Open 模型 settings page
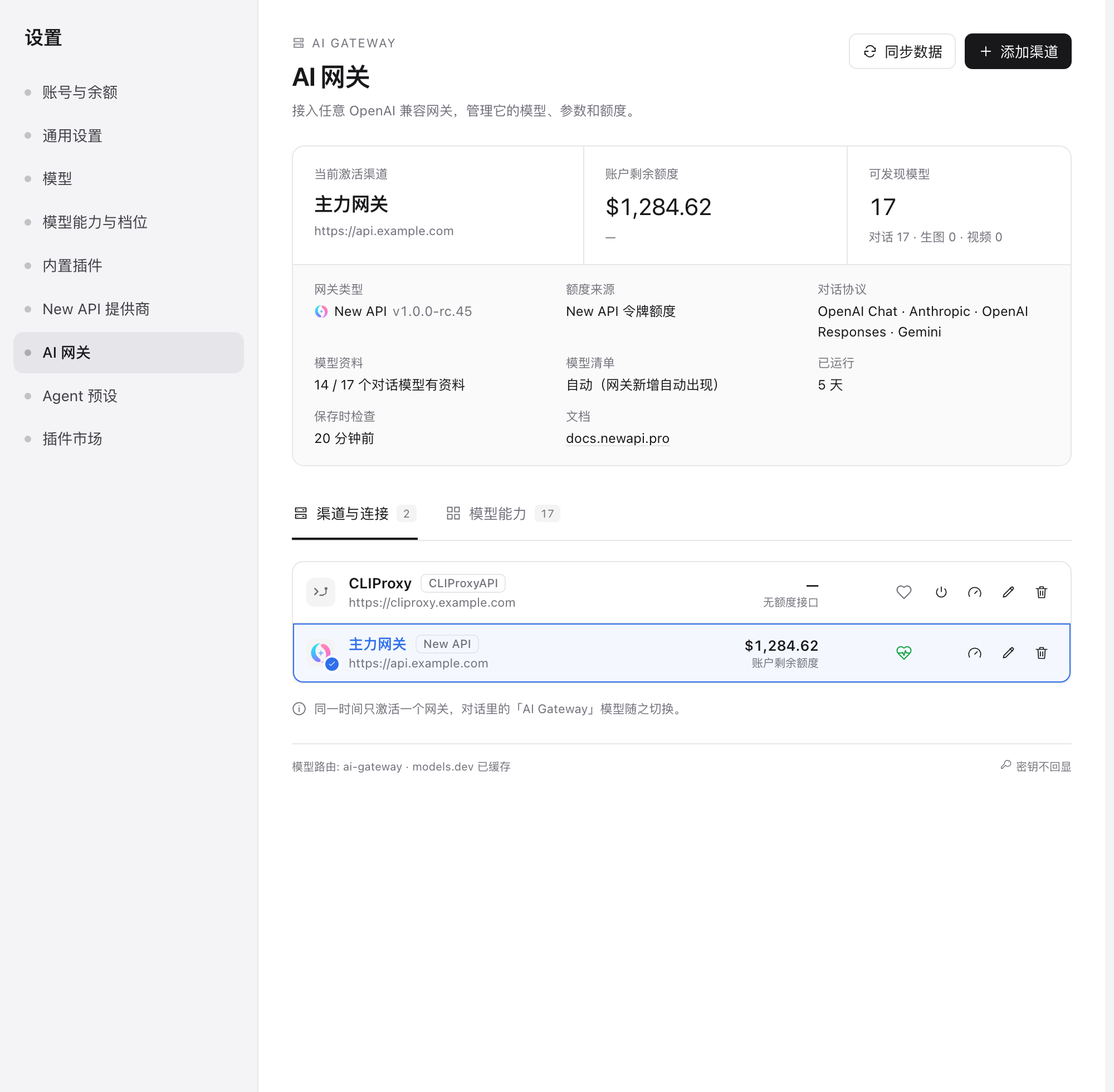This screenshot has width=1114, height=1092. (x=129, y=179)
